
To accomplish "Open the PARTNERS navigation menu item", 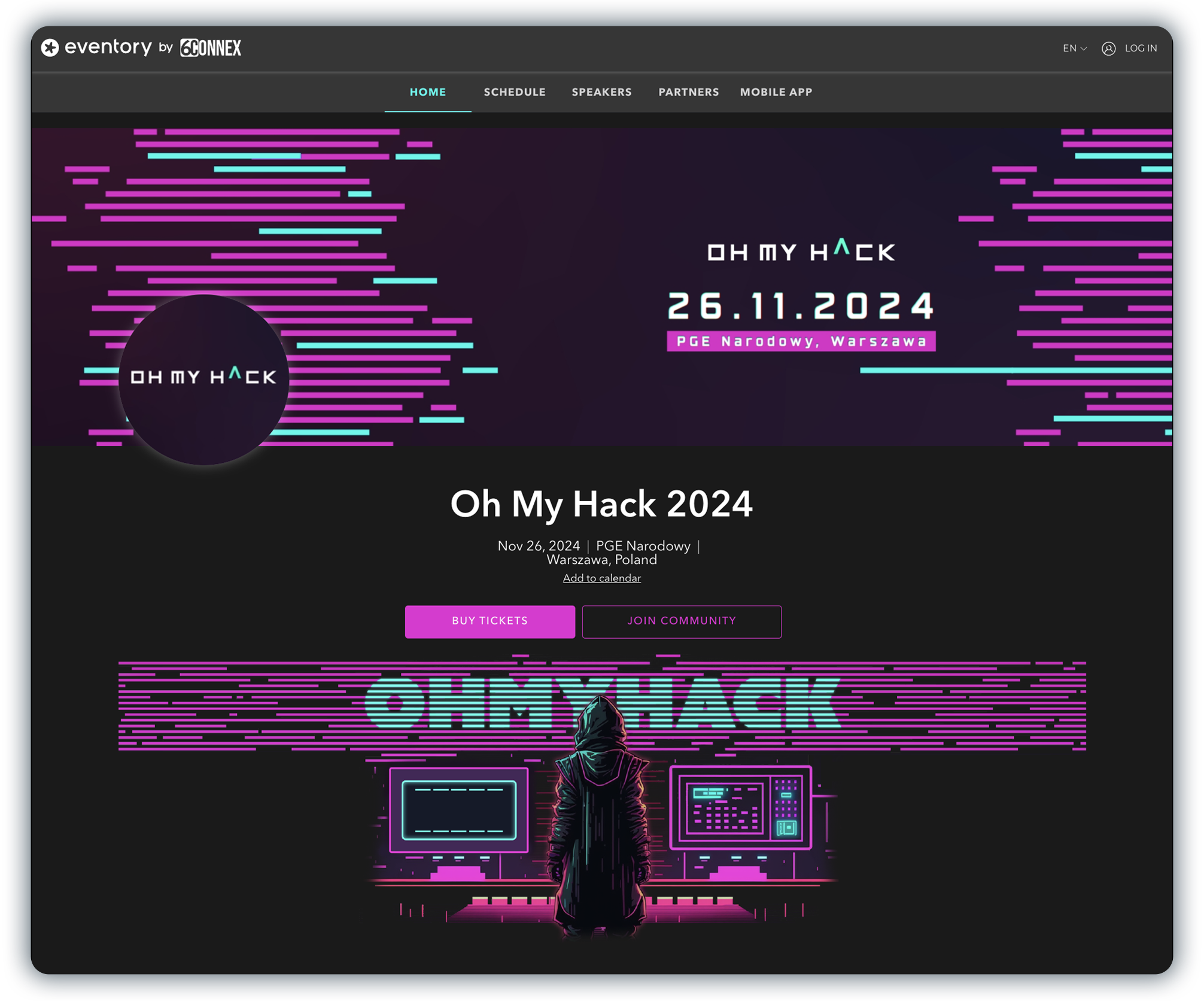I will point(688,92).
